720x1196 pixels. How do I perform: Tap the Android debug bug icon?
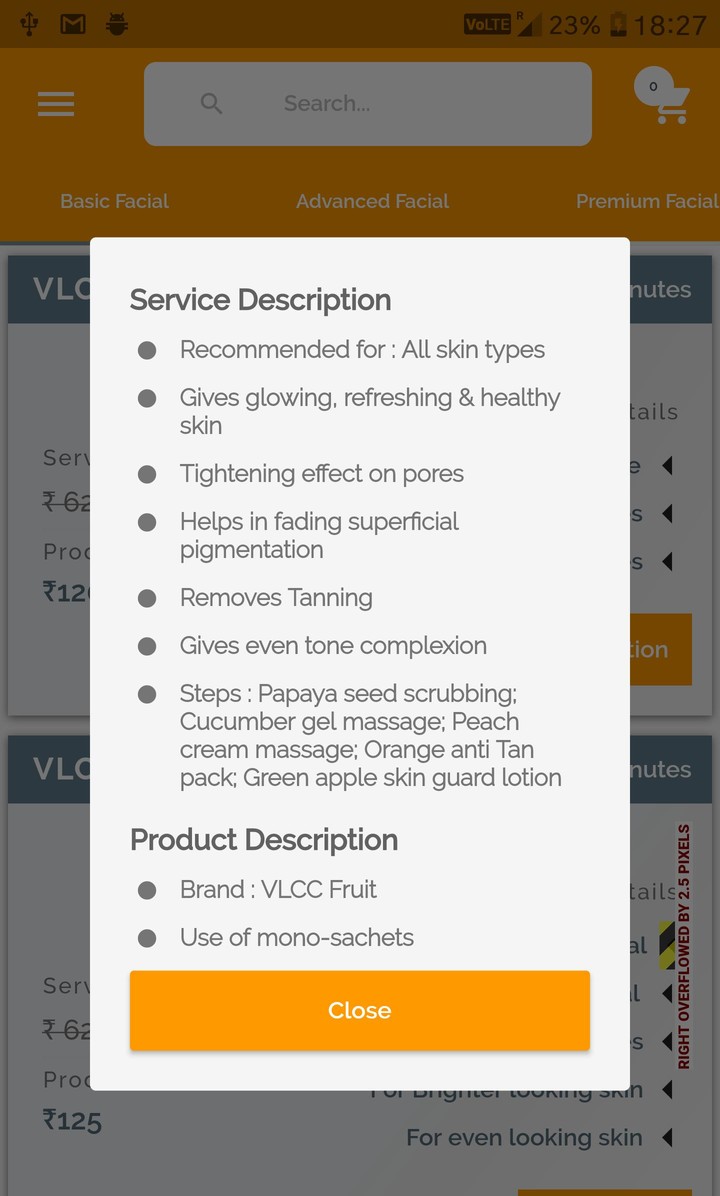(117, 24)
